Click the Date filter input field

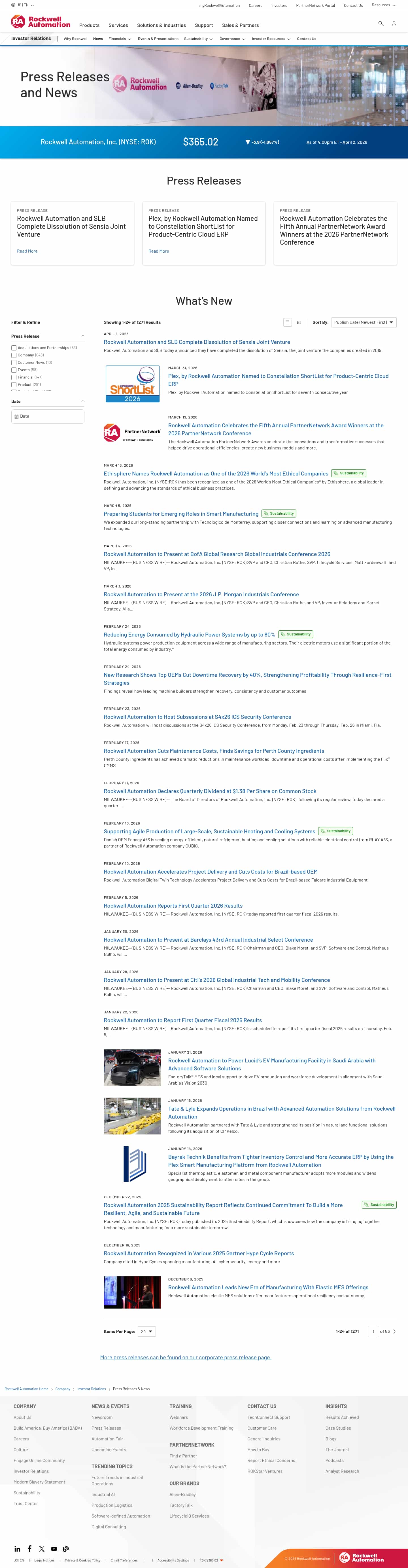tap(47, 416)
